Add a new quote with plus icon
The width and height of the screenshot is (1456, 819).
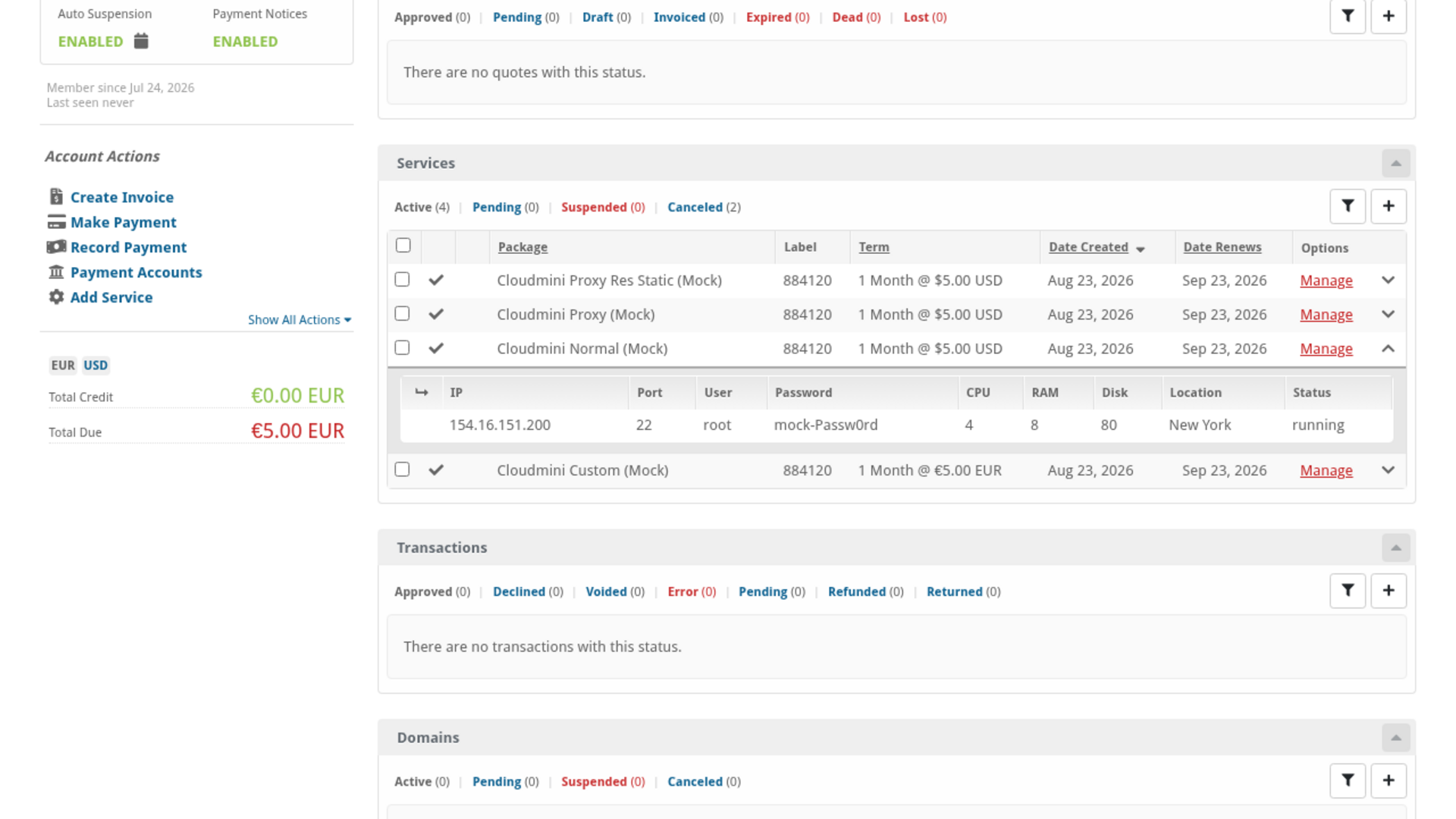coord(1389,16)
